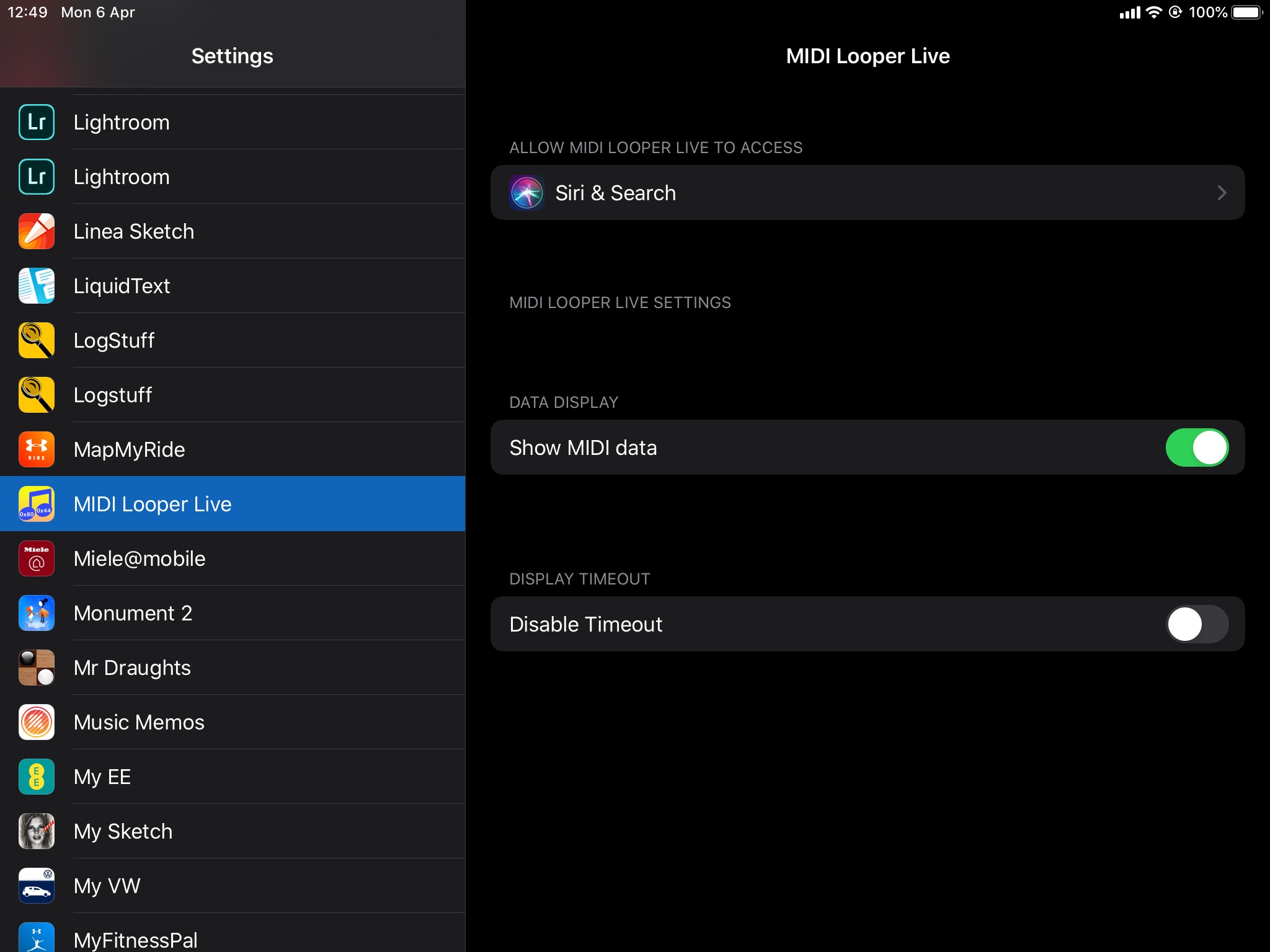
Task: Open Siri & Search via chevron arrow
Action: coord(1222,193)
